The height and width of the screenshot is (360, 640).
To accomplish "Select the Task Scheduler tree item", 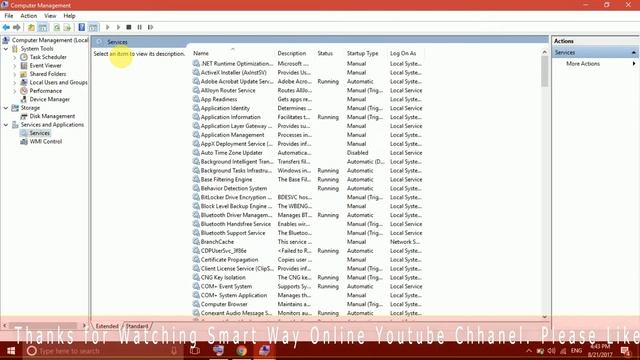I will click(x=48, y=57).
